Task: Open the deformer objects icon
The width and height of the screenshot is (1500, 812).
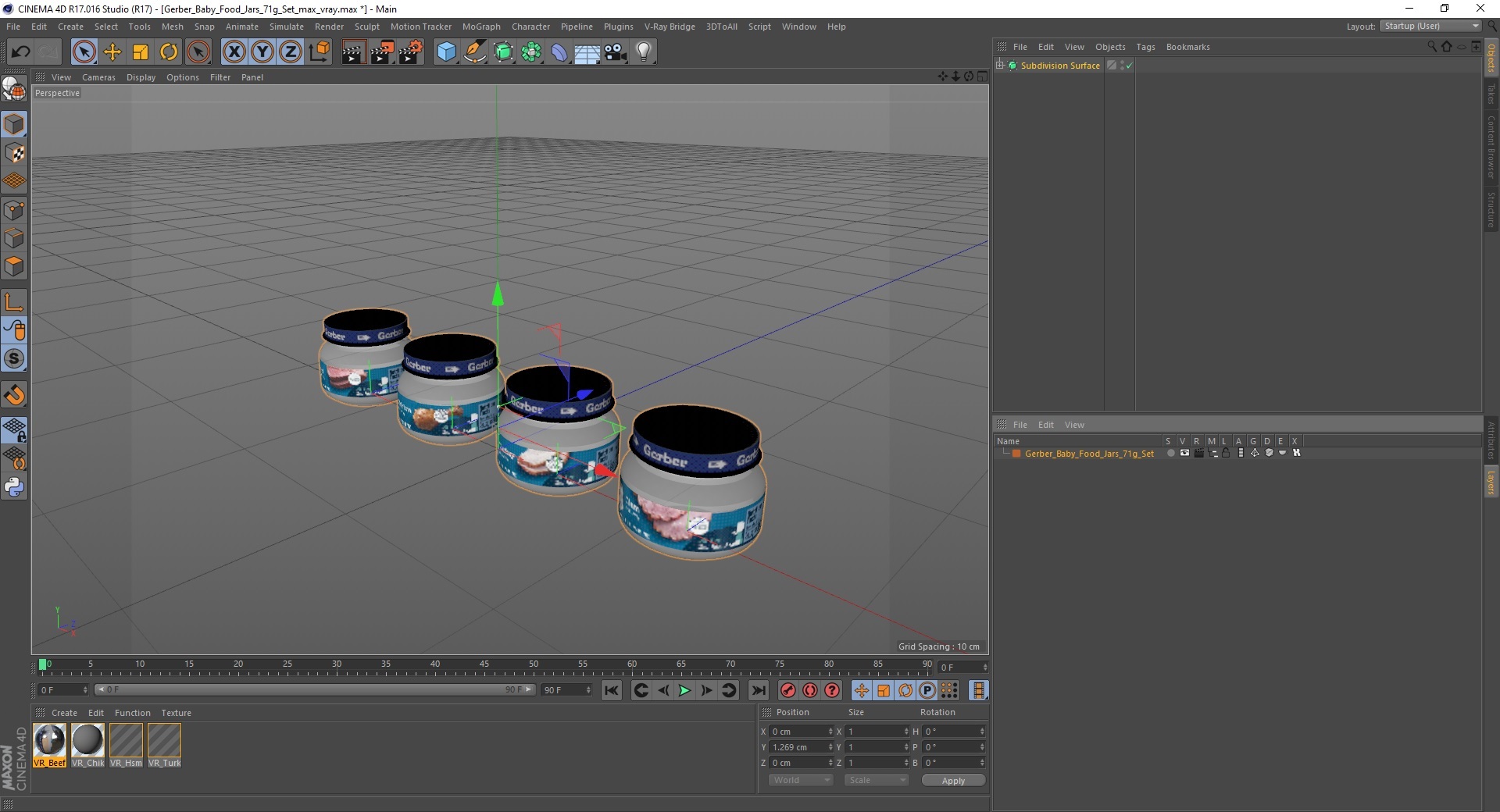Action: click(560, 52)
